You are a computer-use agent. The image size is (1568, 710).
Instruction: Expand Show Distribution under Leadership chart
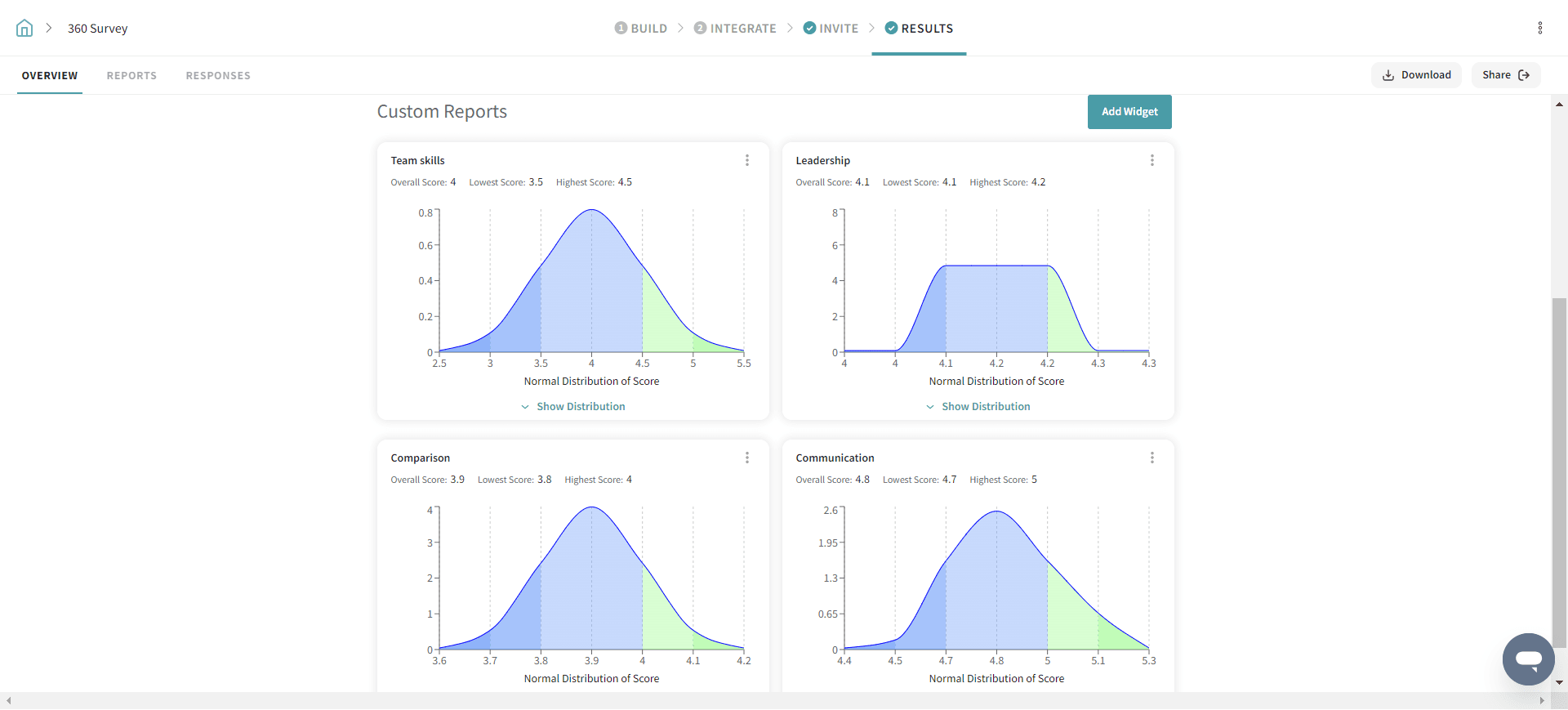978,407
